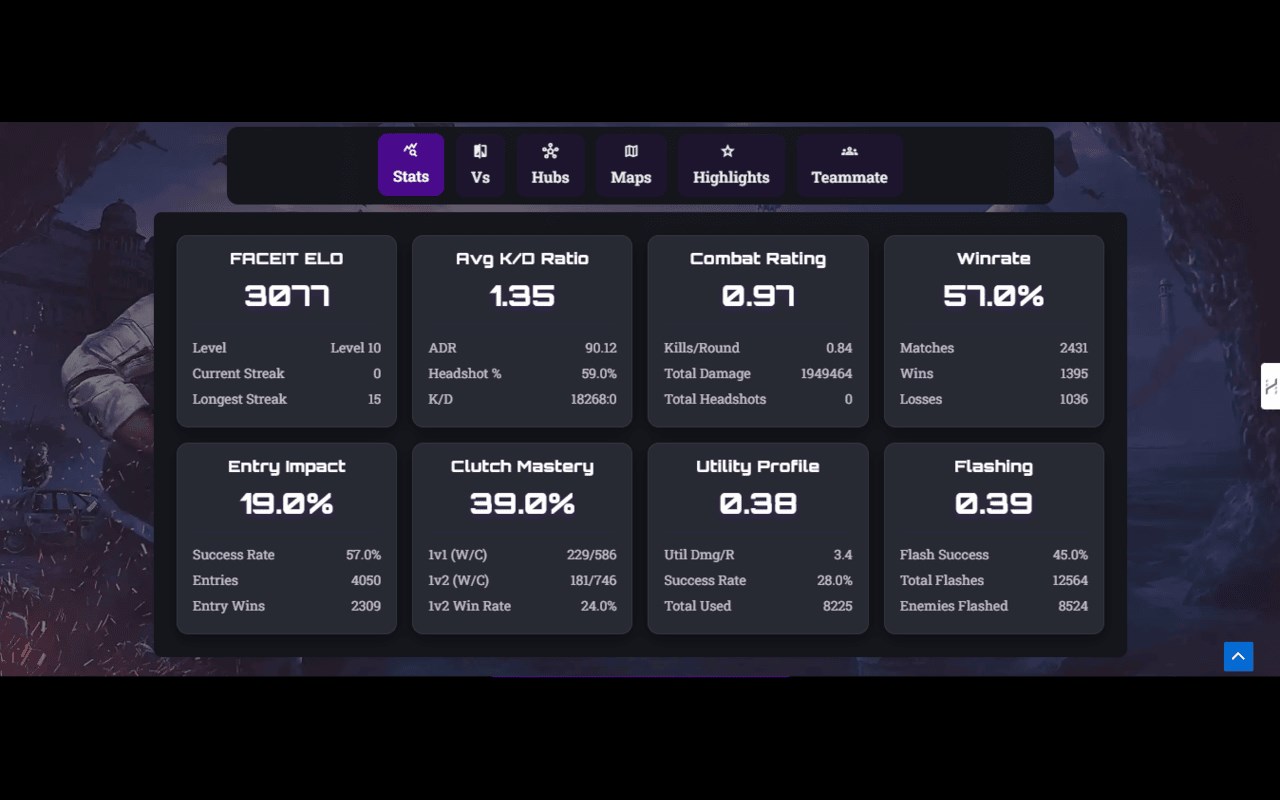Switch to the Vs tab
This screenshot has width=1280, height=800.
480,164
